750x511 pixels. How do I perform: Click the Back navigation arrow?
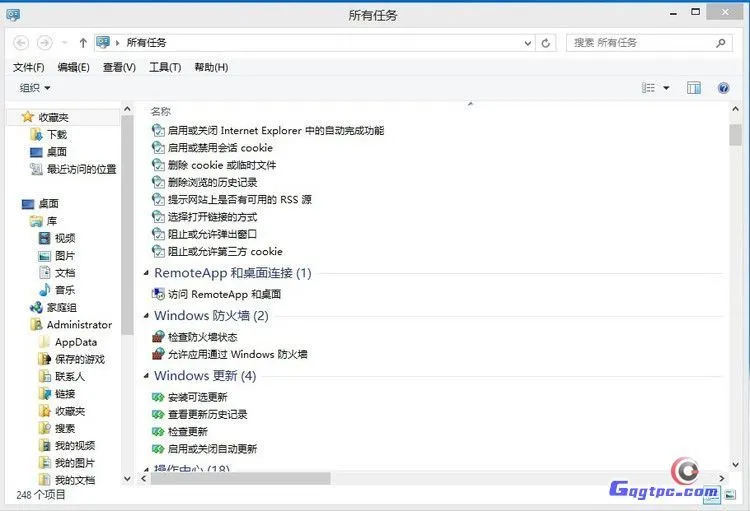(x=21, y=43)
